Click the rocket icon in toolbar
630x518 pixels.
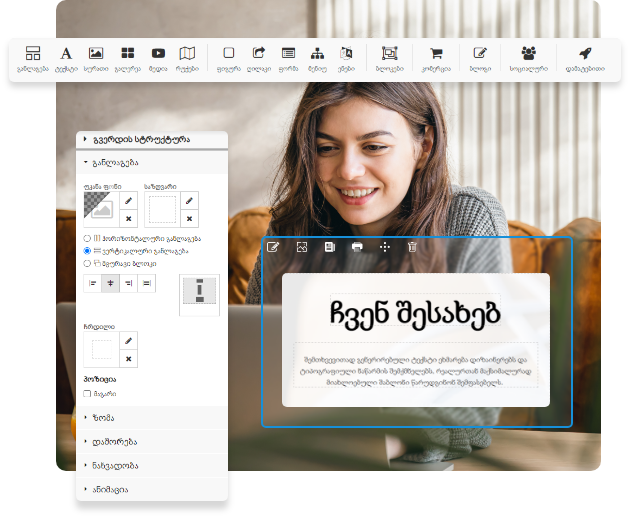point(585,54)
